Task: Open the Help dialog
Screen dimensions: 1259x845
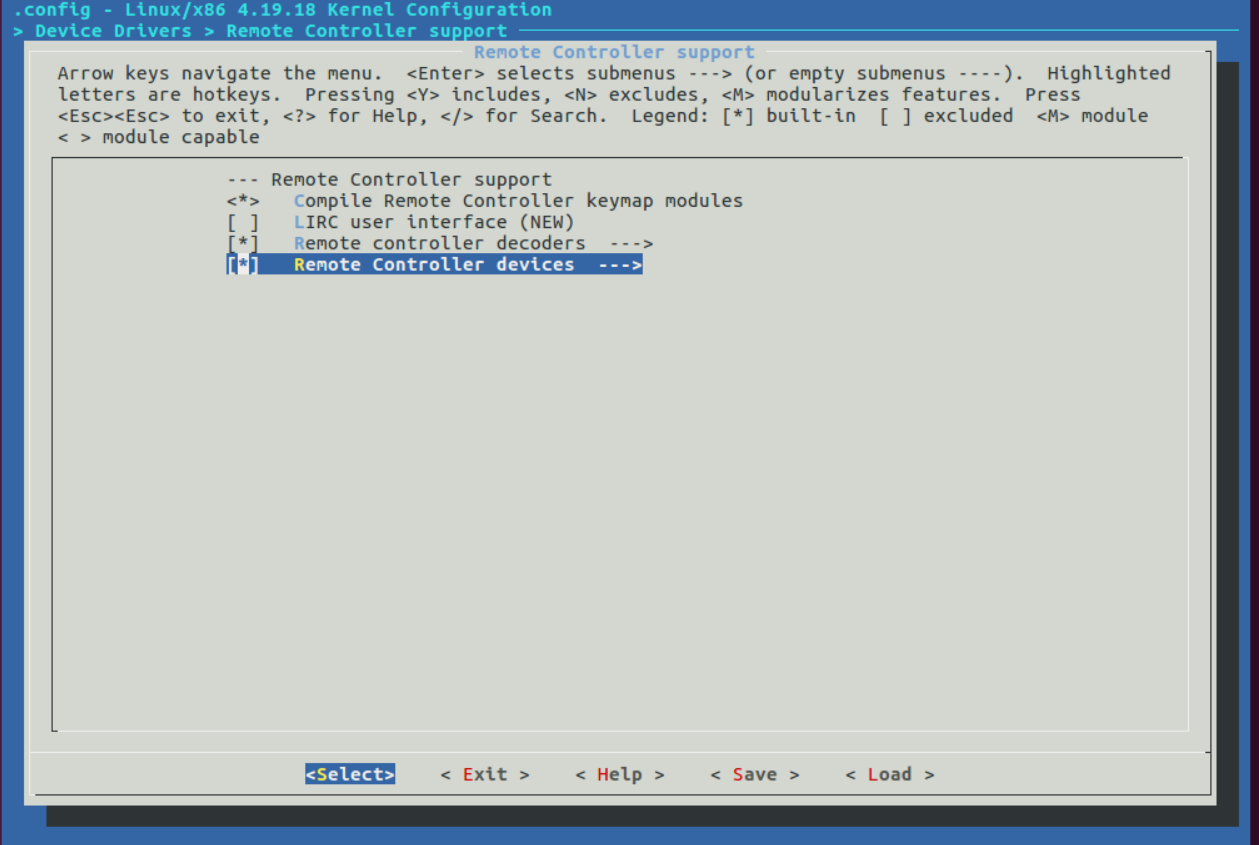Action: pos(619,773)
